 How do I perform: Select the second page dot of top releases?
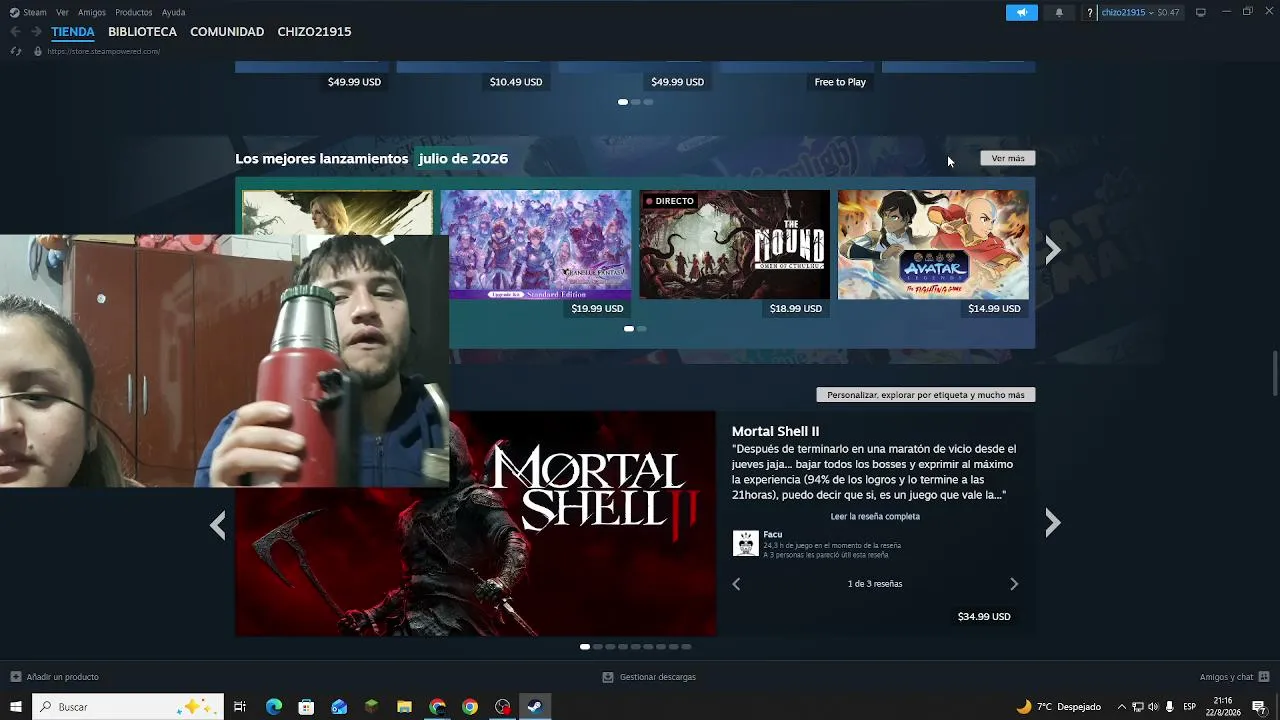click(642, 329)
